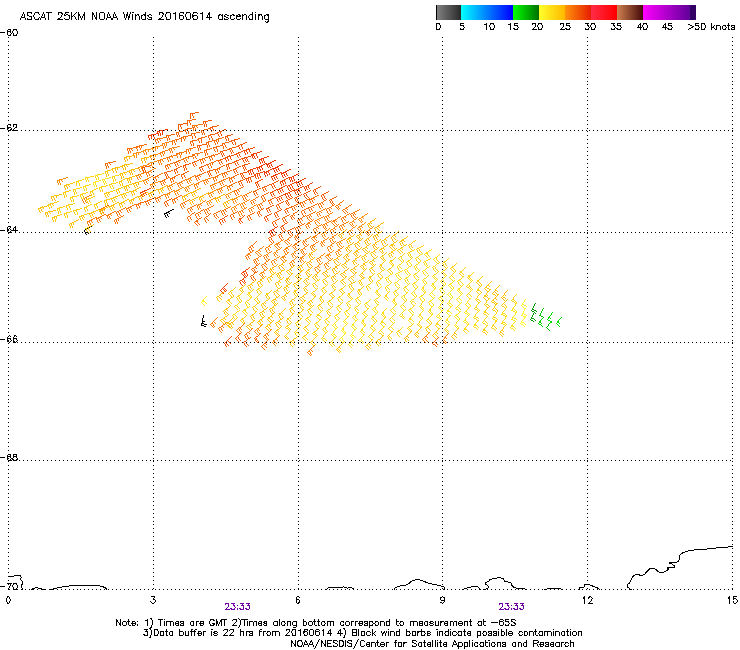
Task: Click the "-64" latitude axis label
Action: 10,230
